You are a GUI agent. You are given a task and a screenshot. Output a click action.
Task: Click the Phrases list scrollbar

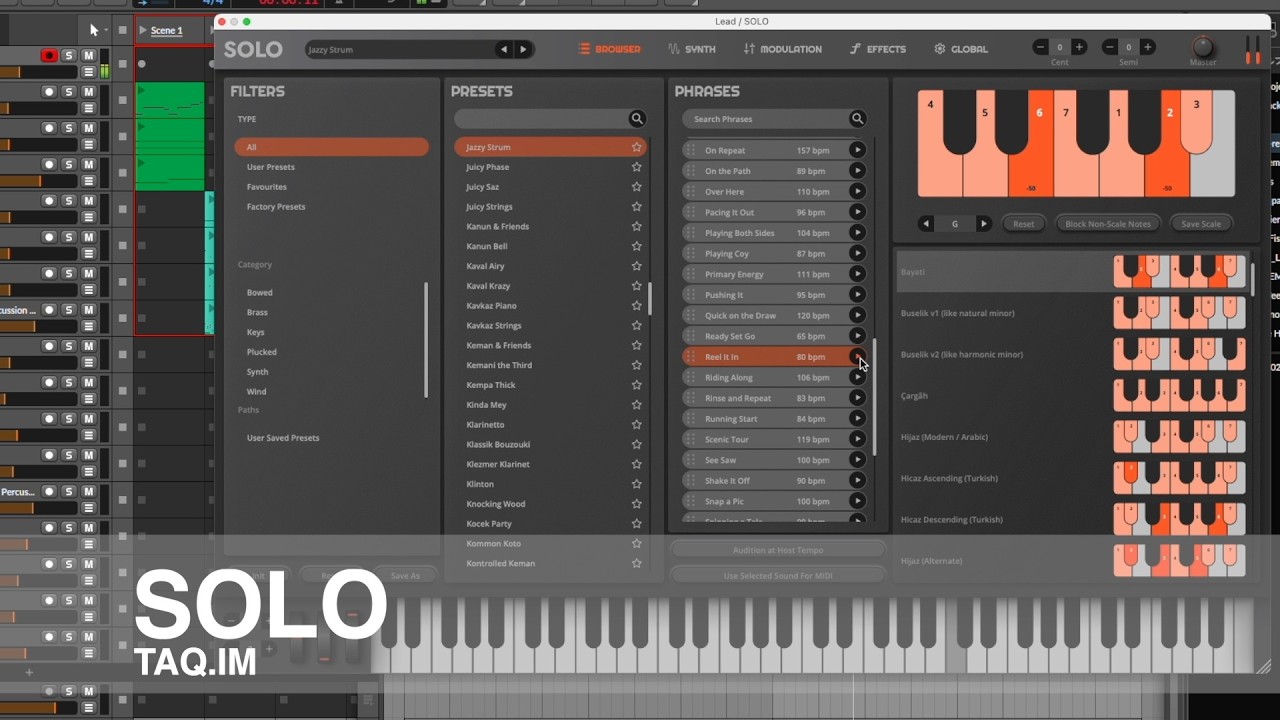(x=874, y=397)
